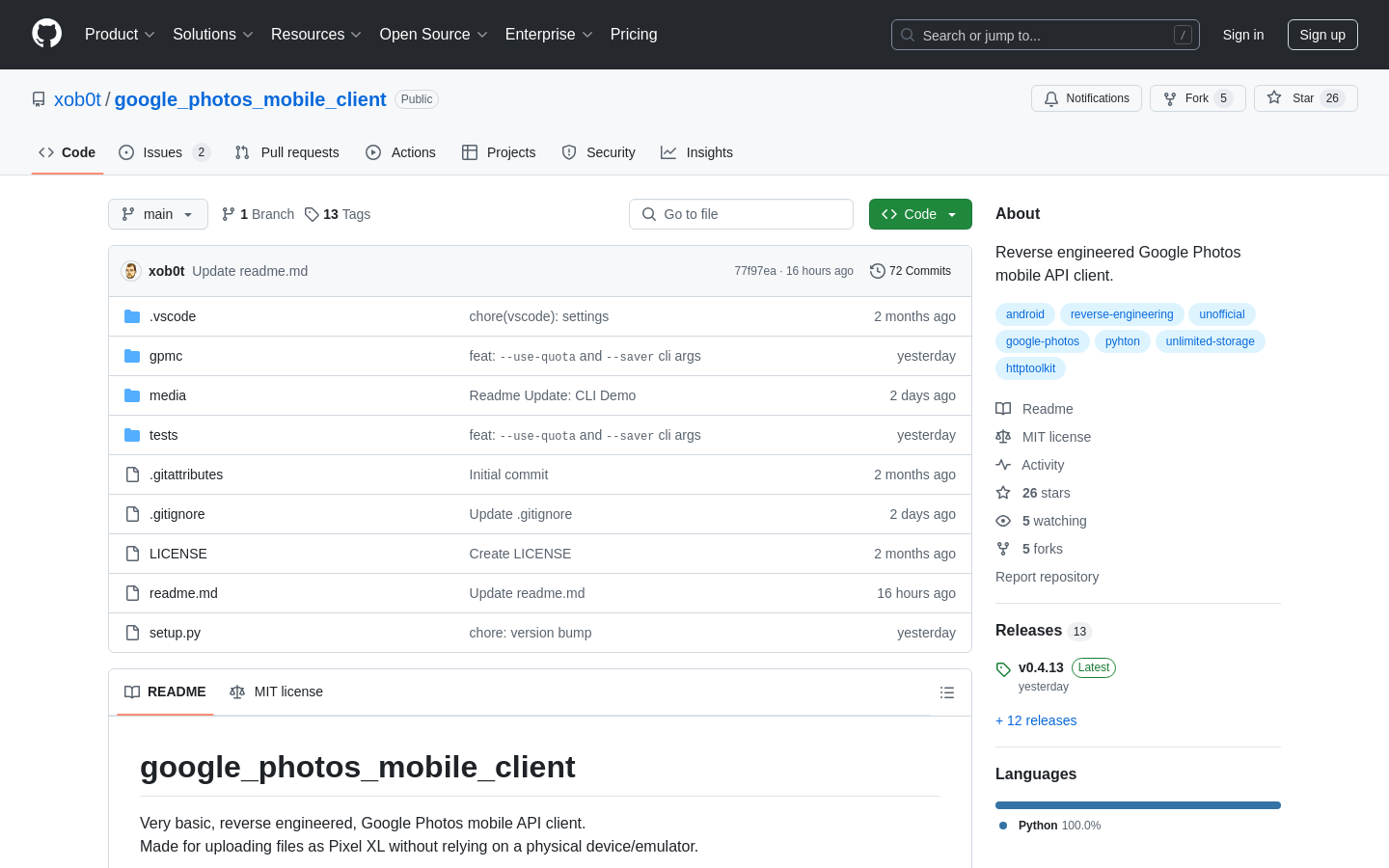Image resolution: width=1389 pixels, height=868 pixels.
Task: Click the Python language bar
Action: [1138, 805]
